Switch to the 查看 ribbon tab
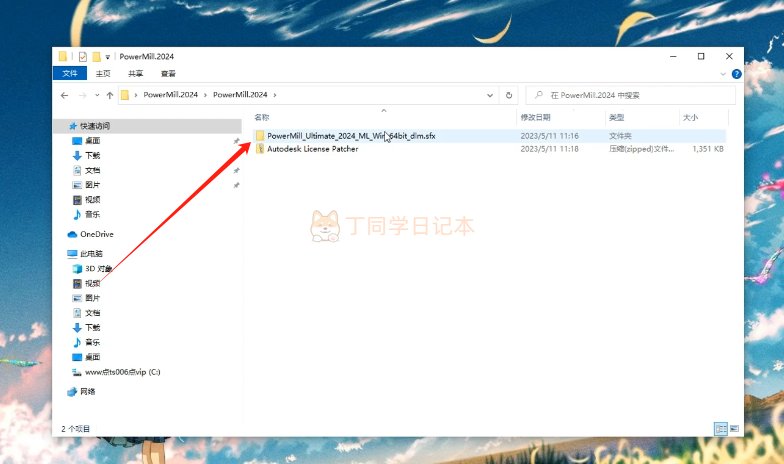Image resolution: width=784 pixels, height=464 pixels. [168, 74]
